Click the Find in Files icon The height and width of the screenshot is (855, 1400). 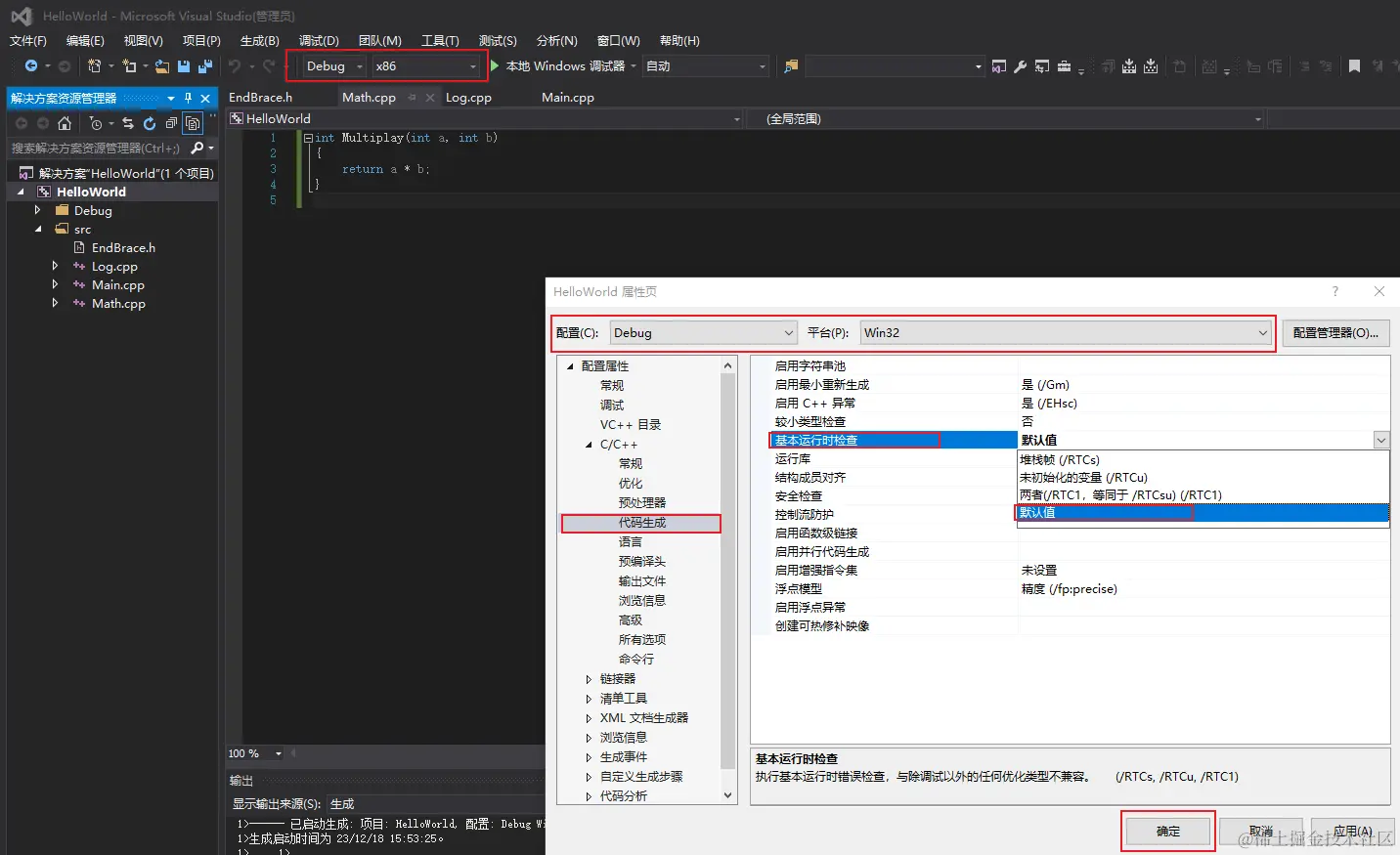[x=791, y=65]
